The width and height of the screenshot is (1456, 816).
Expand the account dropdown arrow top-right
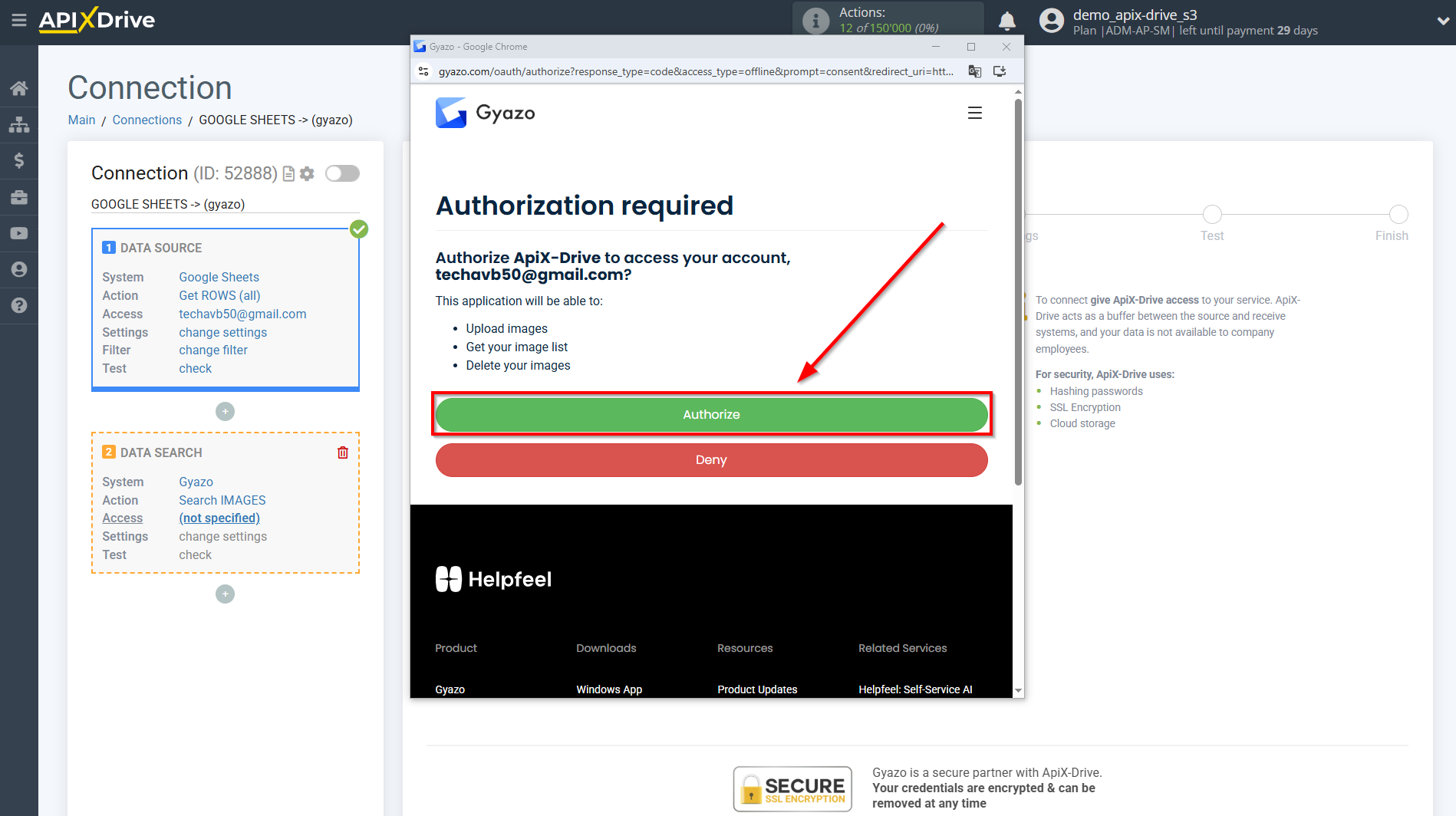click(x=1441, y=21)
